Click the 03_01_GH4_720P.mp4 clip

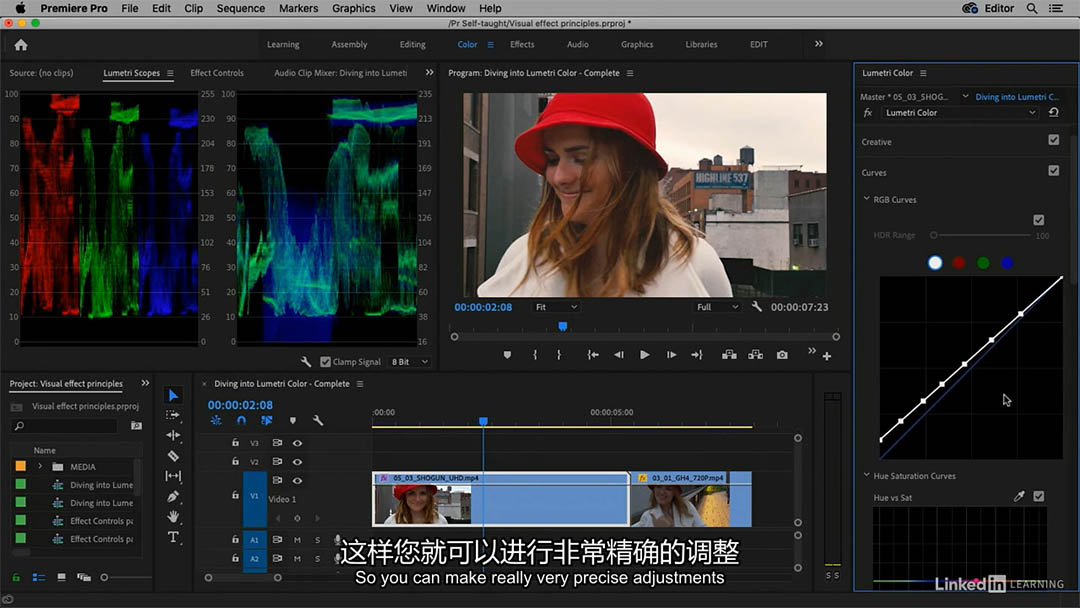691,499
